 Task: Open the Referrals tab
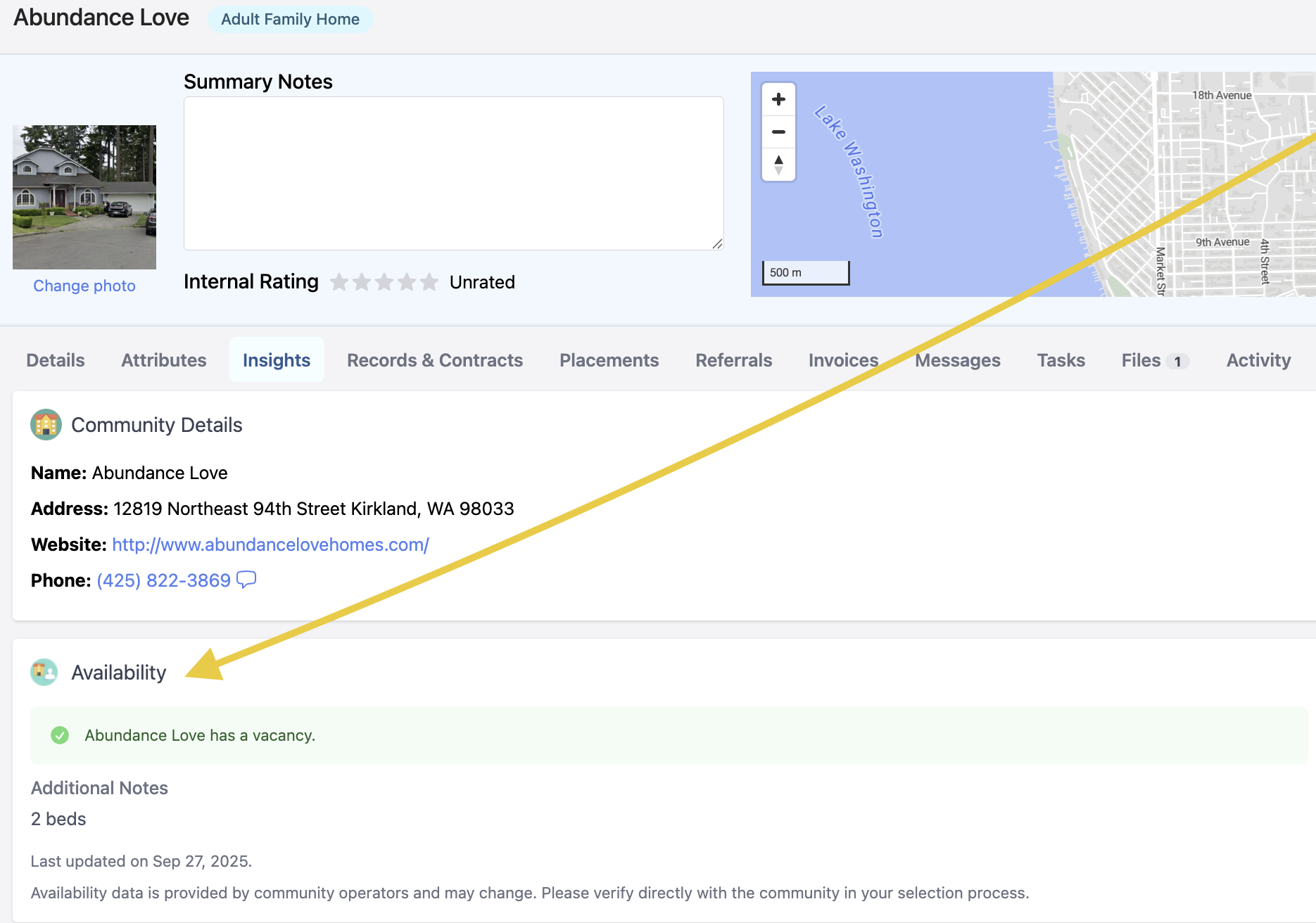pos(734,360)
